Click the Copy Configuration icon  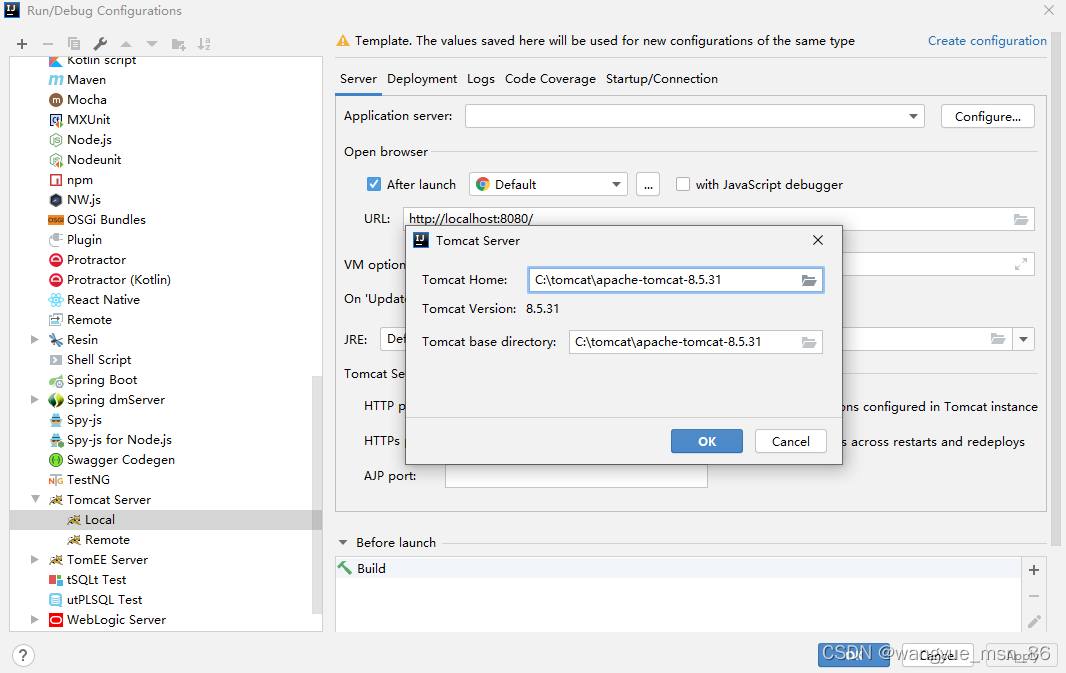[73, 44]
